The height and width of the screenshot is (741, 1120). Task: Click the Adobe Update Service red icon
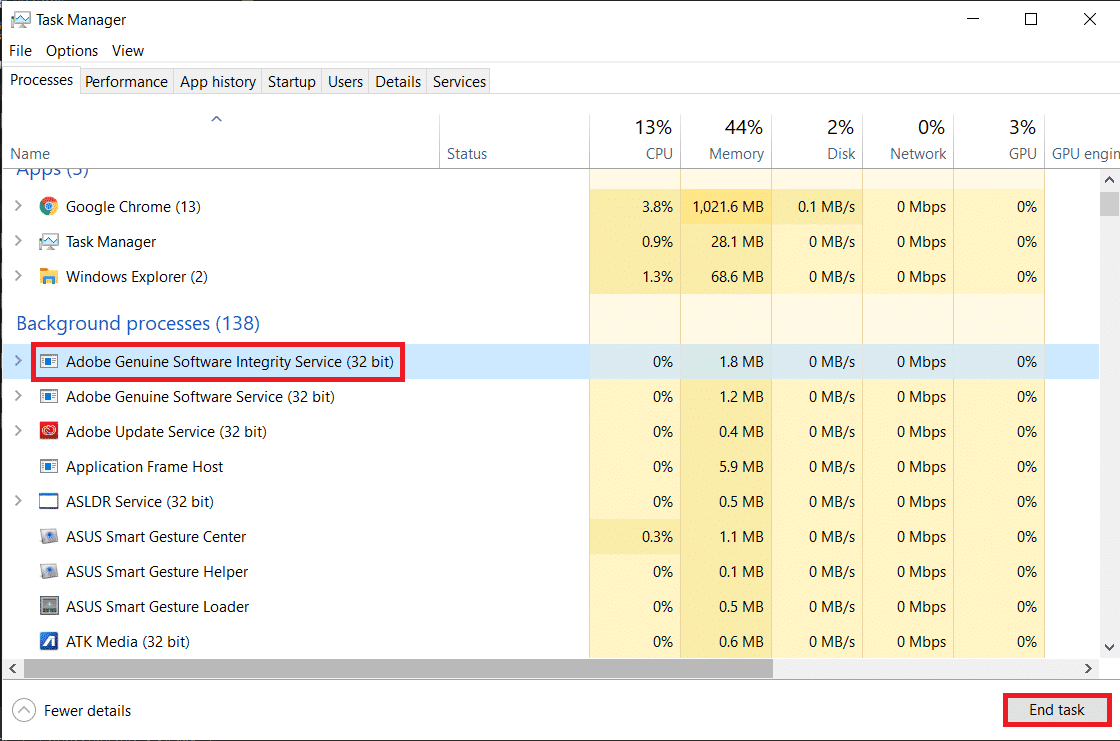tap(48, 432)
